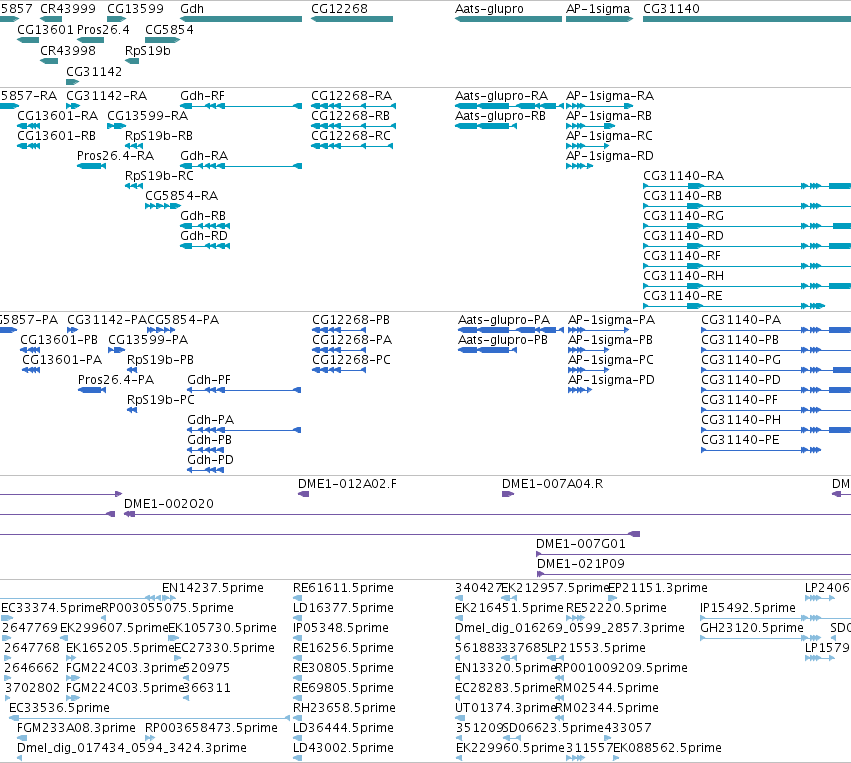Image resolution: width=851 pixels, height=763 pixels.
Task: Select the DME1-012A02.F clone label
Action: pos(347,484)
